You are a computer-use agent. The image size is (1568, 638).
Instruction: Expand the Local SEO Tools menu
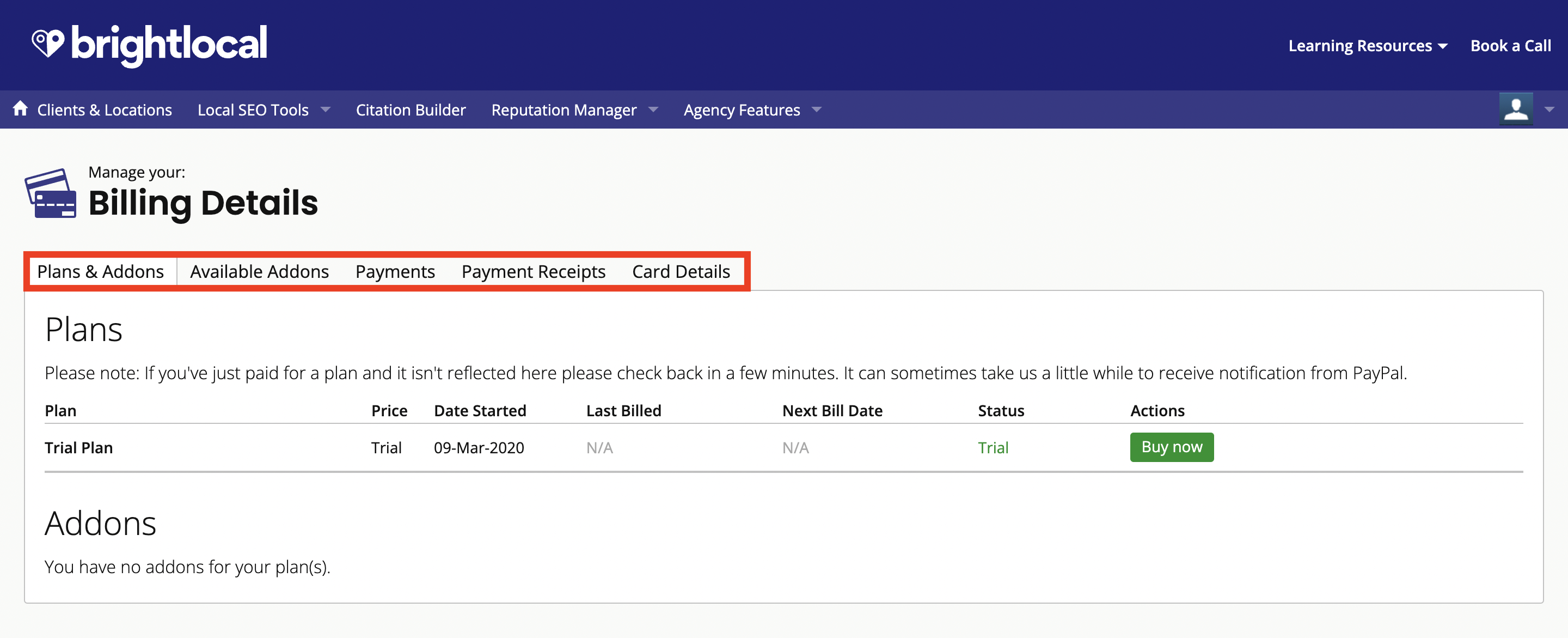click(264, 110)
